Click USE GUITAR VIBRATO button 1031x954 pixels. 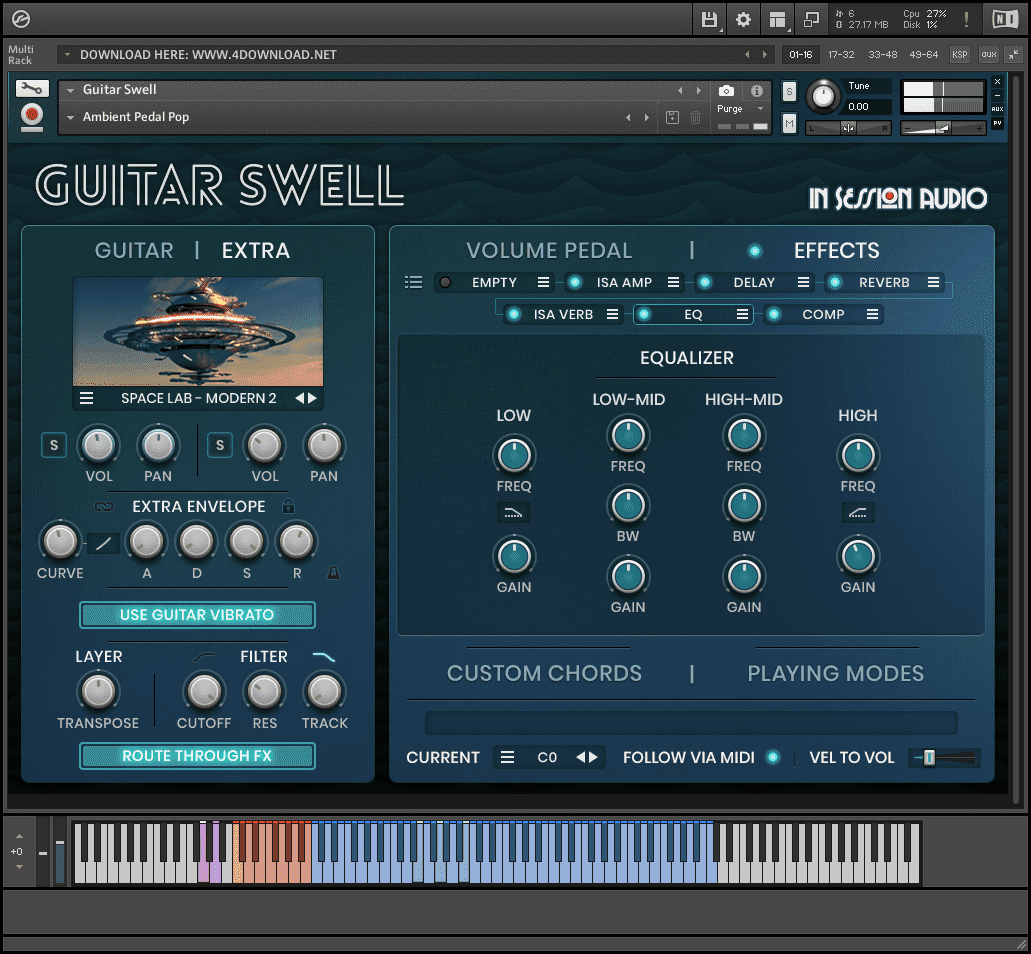pyautogui.click(x=197, y=615)
